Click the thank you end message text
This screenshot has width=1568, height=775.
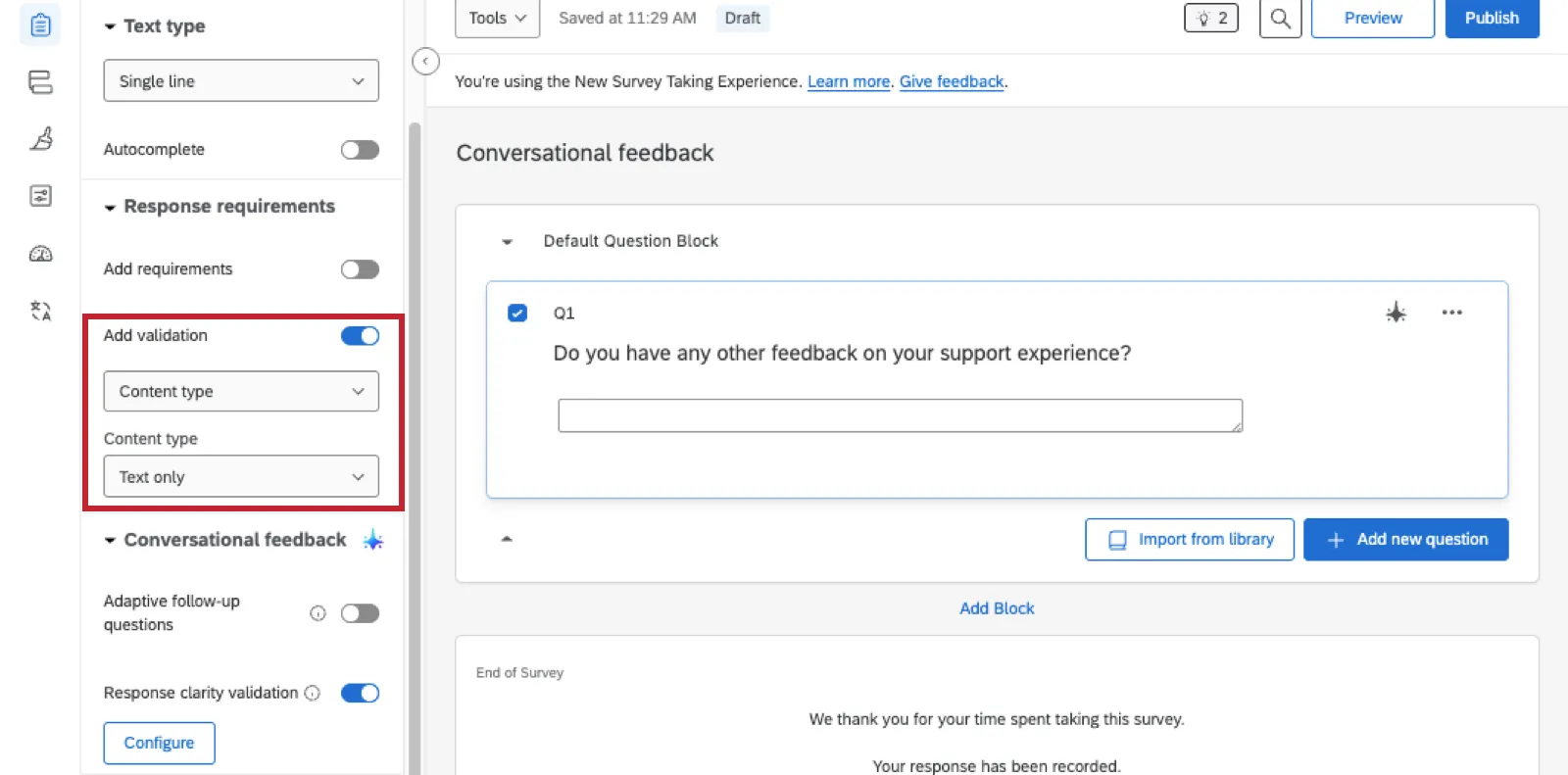click(997, 719)
